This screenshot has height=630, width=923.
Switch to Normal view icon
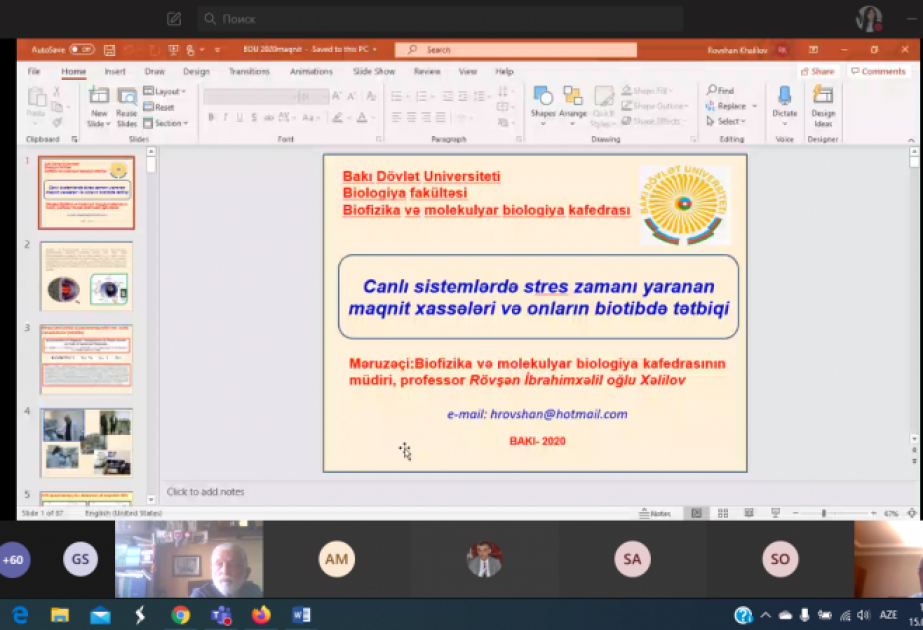coord(696,513)
